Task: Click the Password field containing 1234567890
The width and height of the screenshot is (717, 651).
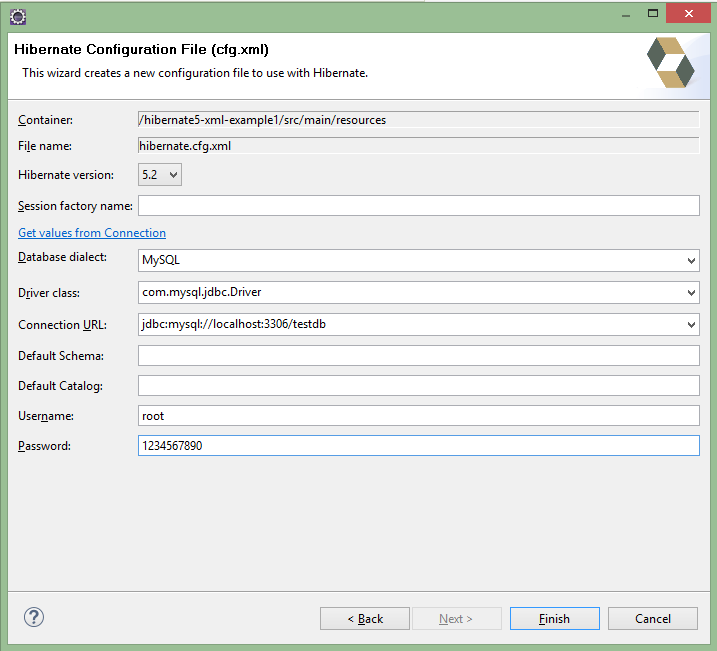Action: click(419, 445)
